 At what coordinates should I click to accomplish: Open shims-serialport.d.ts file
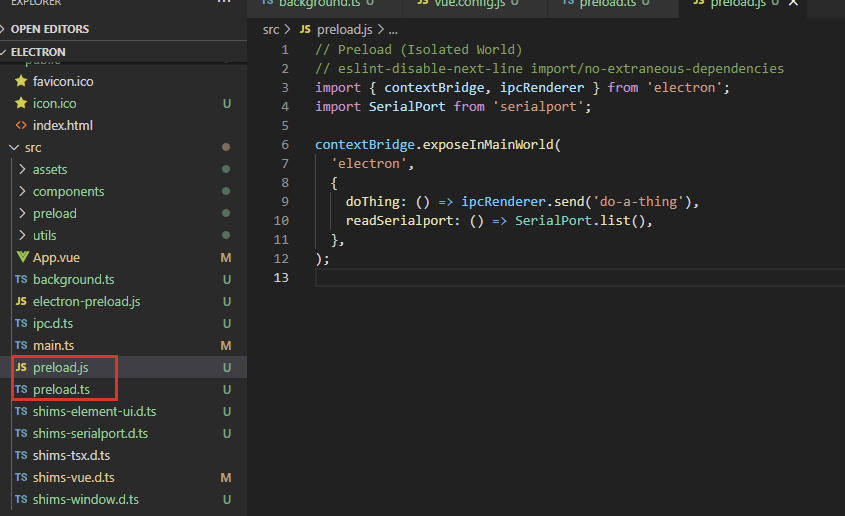coord(123,434)
